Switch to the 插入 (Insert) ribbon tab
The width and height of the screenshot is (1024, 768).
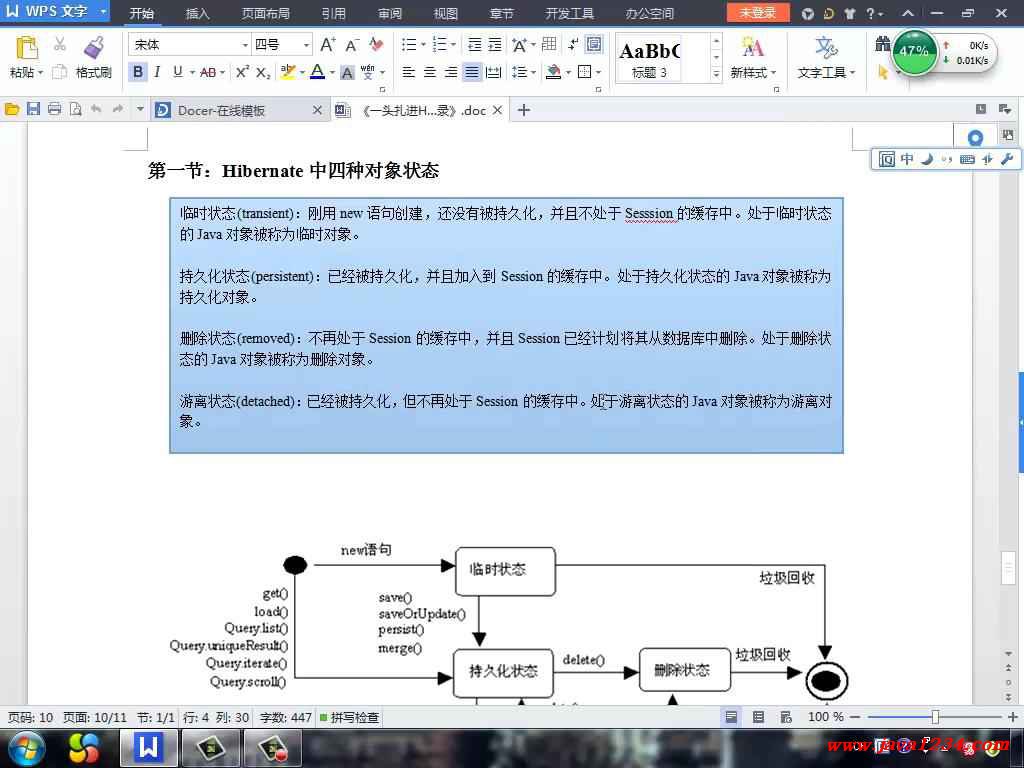(197, 14)
